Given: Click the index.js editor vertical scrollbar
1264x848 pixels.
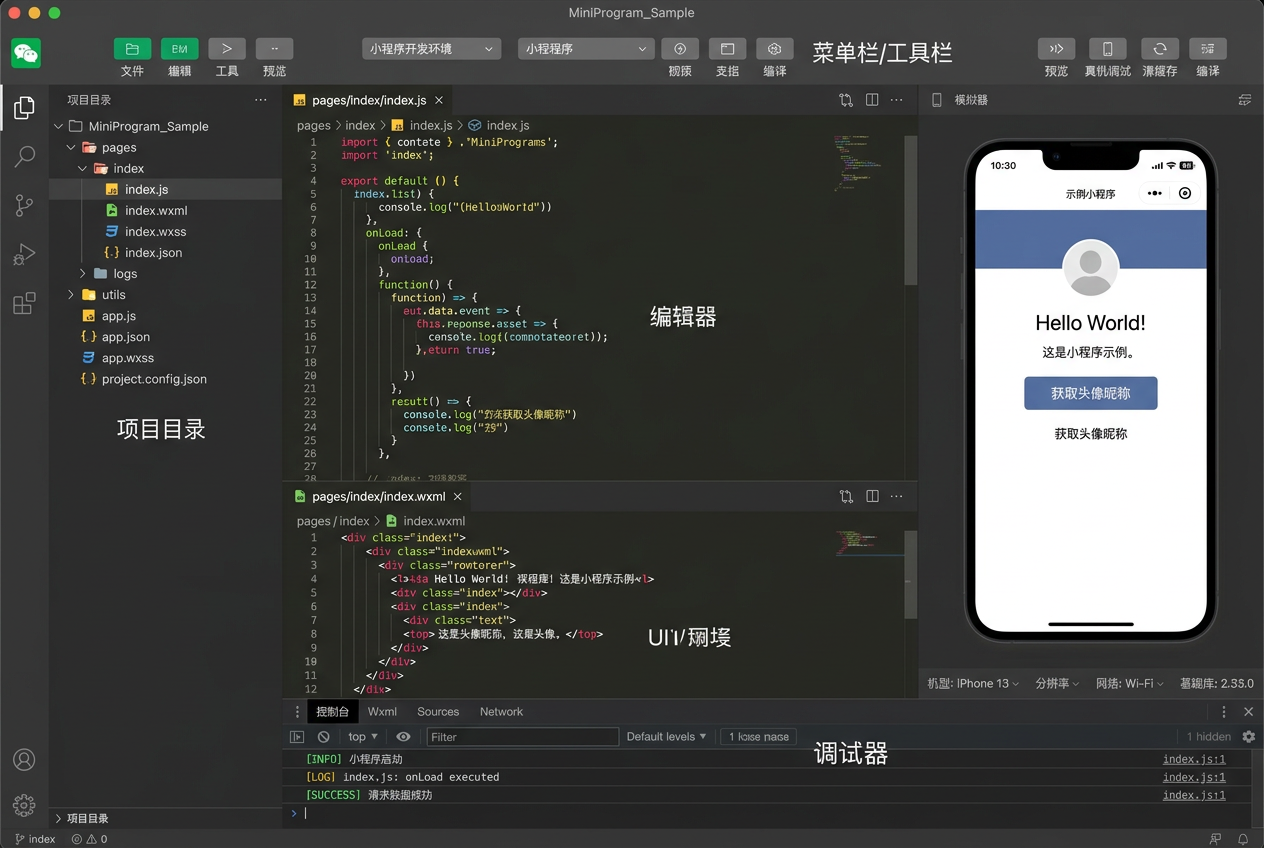Looking at the screenshot, I should pyautogui.click(x=910, y=210).
